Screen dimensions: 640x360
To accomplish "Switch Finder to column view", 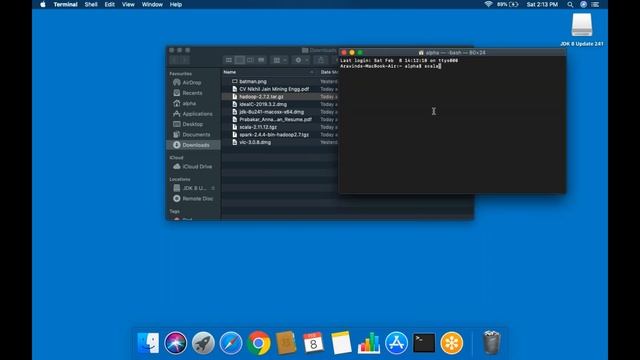I will (x=250, y=60).
